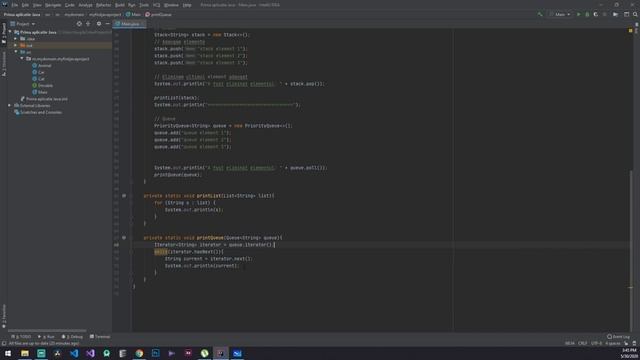Click gutter icon beside printQueue method
640x360 pixels.
pos(124,238)
